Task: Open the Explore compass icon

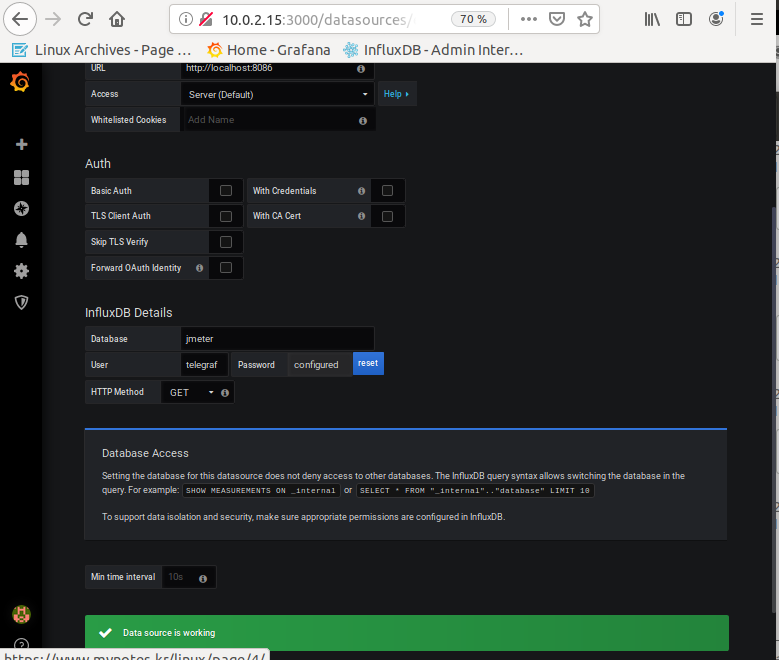Action: (x=21, y=209)
